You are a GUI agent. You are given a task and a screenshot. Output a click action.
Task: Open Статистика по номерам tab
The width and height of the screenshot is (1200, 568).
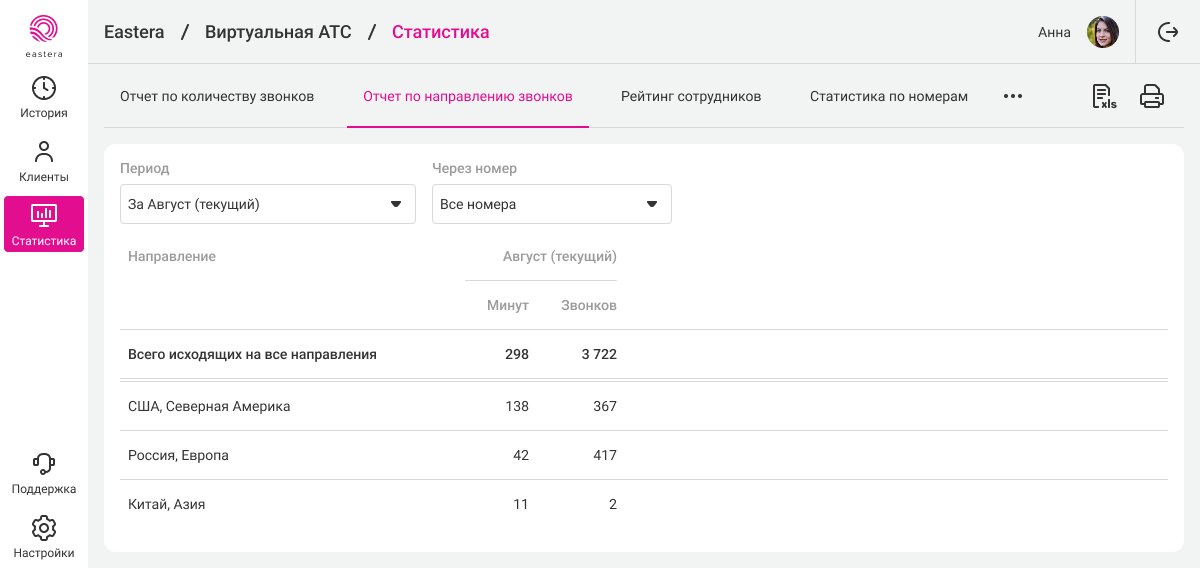(888, 97)
